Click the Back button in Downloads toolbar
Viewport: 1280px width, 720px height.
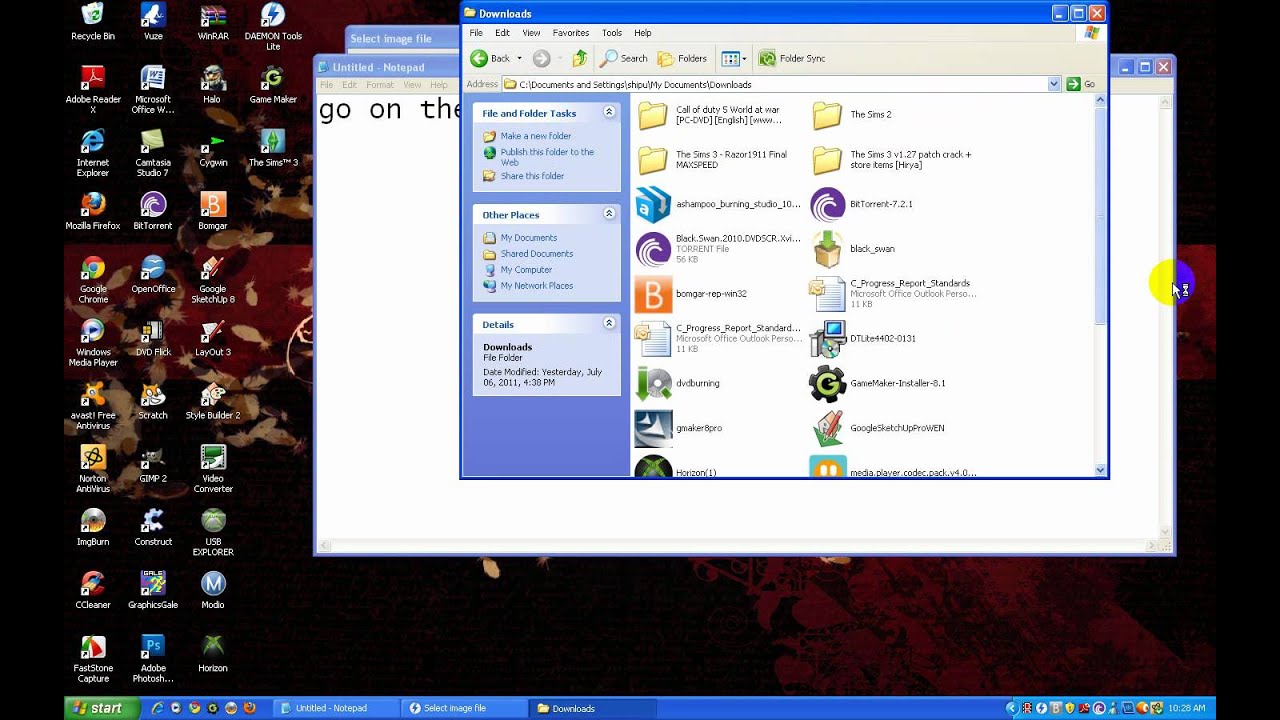coord(490,58)
